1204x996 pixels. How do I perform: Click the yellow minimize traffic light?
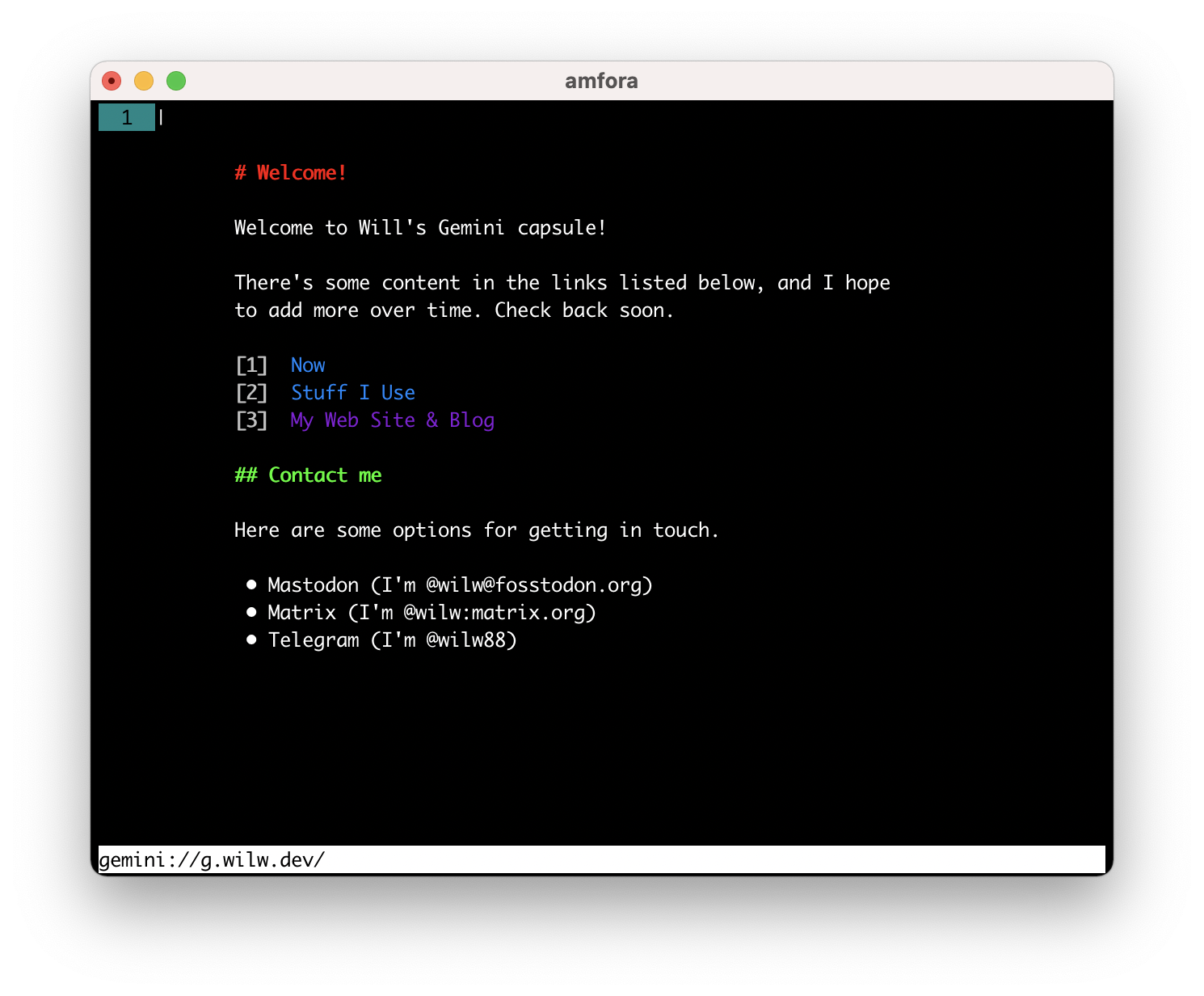(x=144, y=81)
